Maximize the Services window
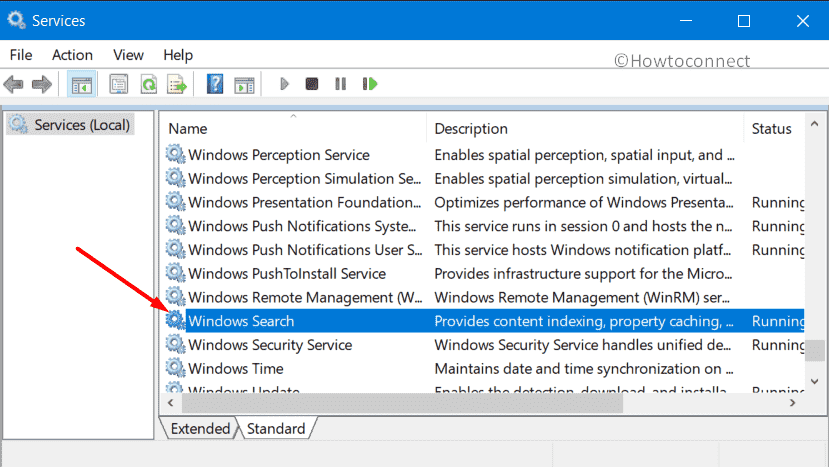 click(x=744, y=21)
